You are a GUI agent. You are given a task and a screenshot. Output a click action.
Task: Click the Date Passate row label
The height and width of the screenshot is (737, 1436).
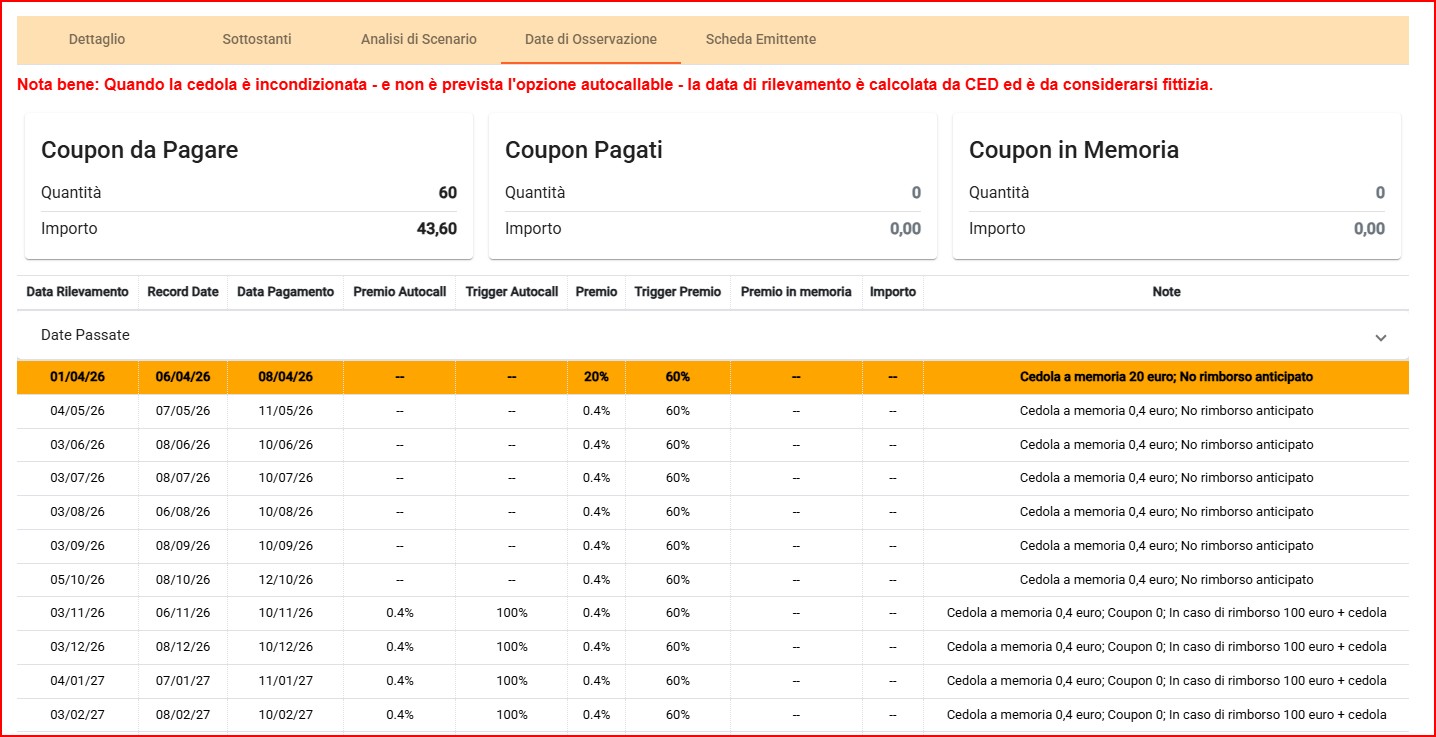click(85, 335)
